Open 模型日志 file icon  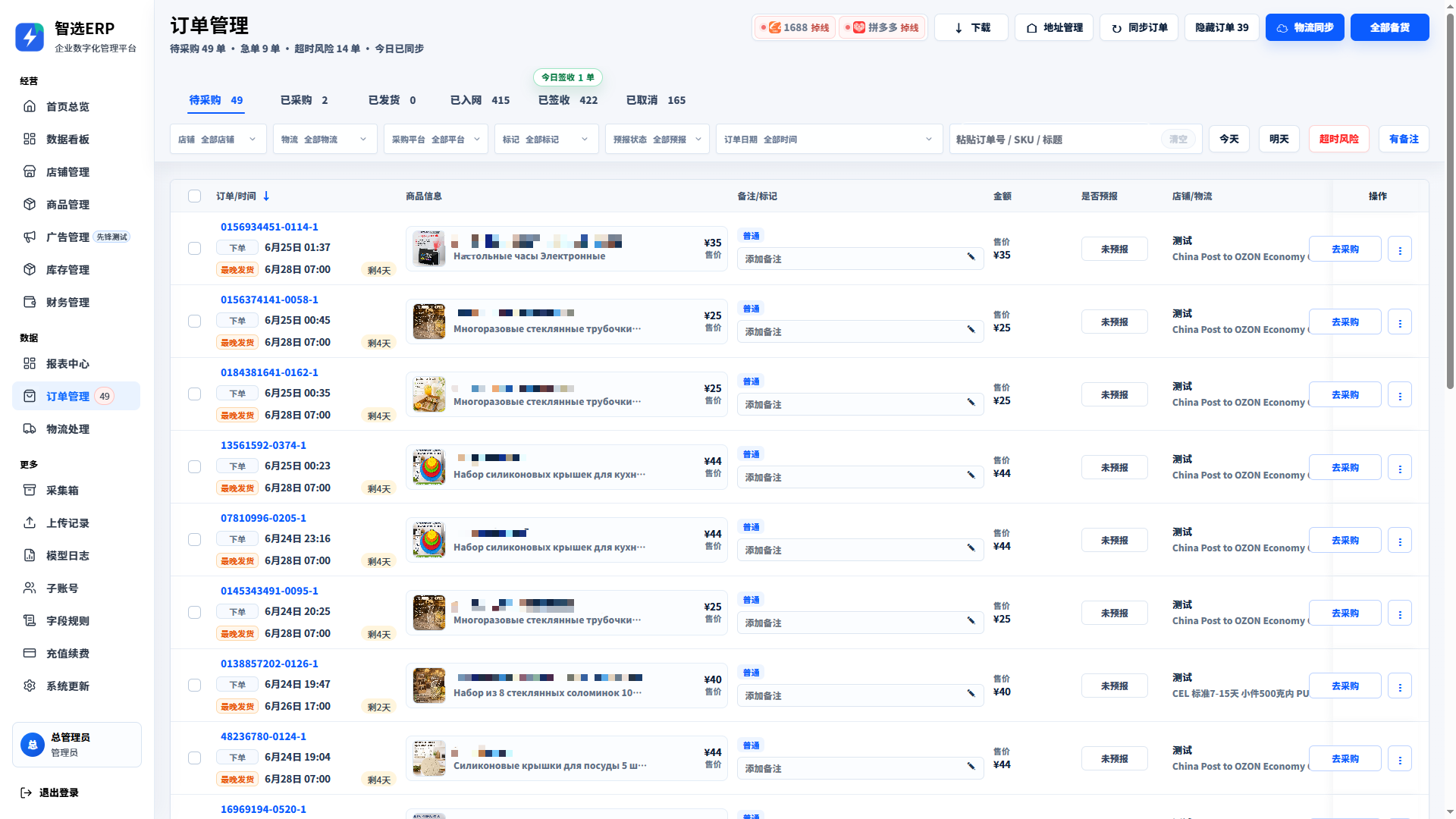(30, 555)
